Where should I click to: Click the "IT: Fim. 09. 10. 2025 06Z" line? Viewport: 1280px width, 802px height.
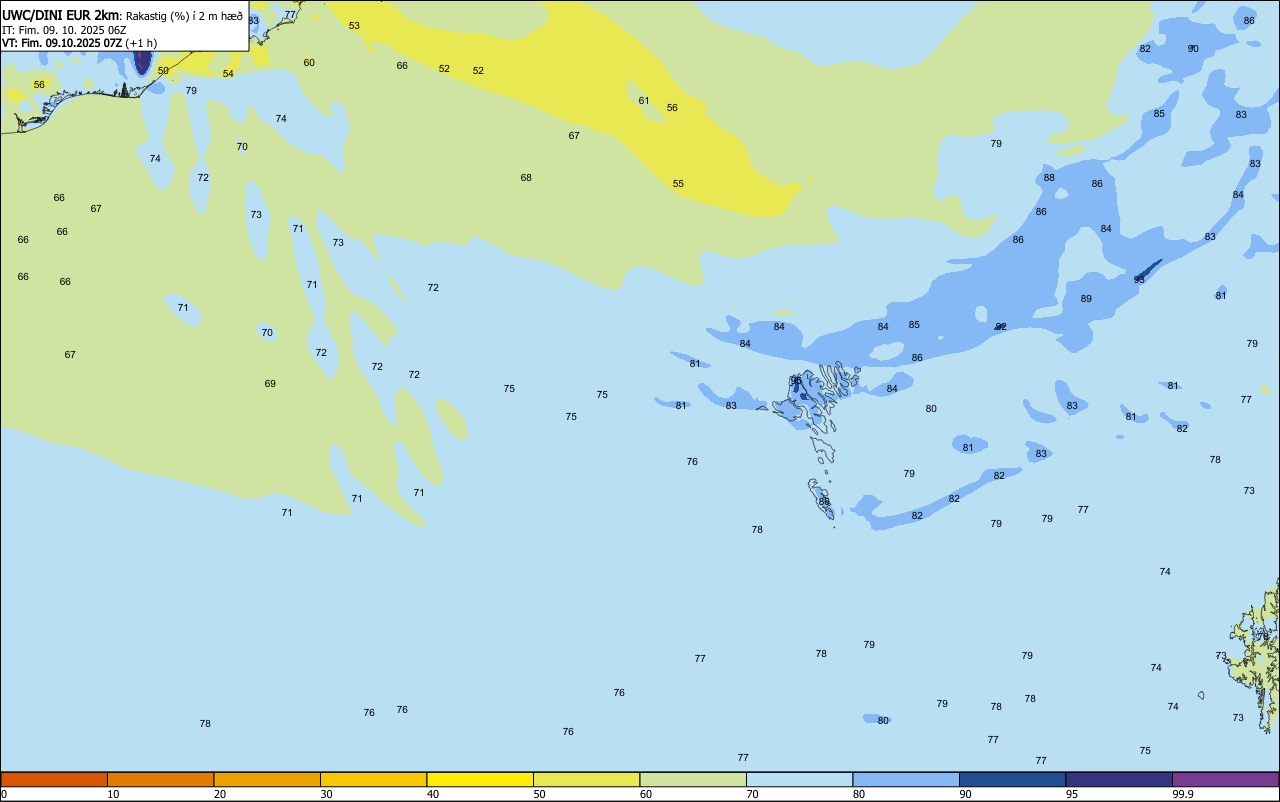pyautogui.click(x=64, y=30)
